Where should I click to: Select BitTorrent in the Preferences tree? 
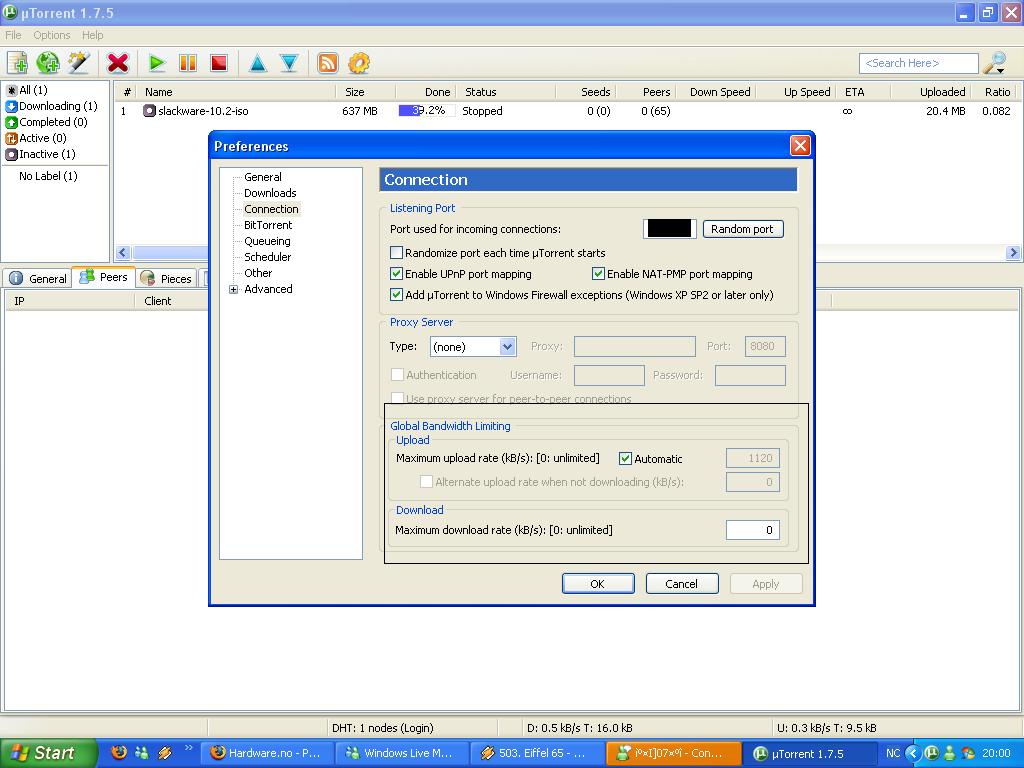(x=268, y=225)
